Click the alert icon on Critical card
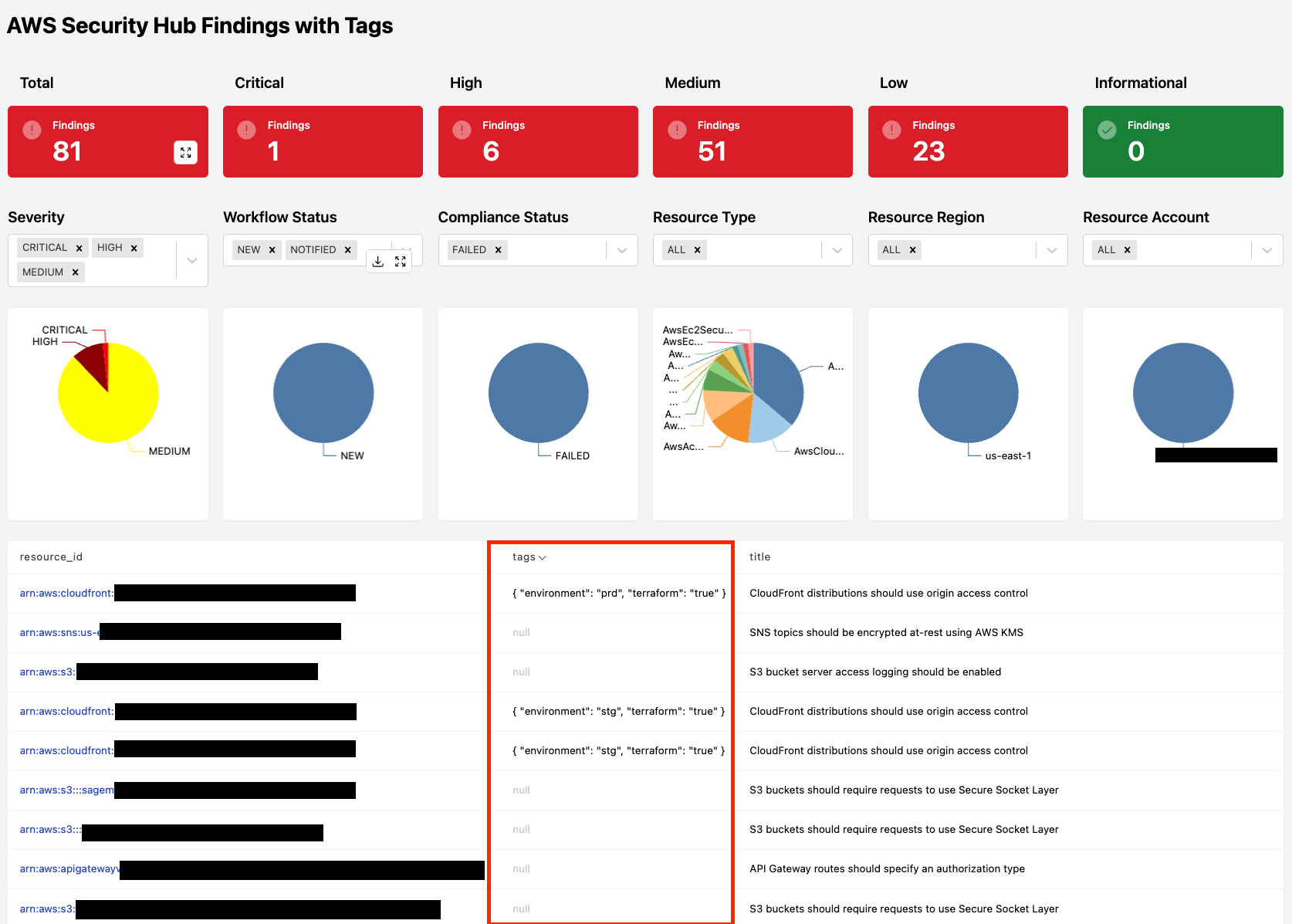1292x924 pixels. coord(246,130)
